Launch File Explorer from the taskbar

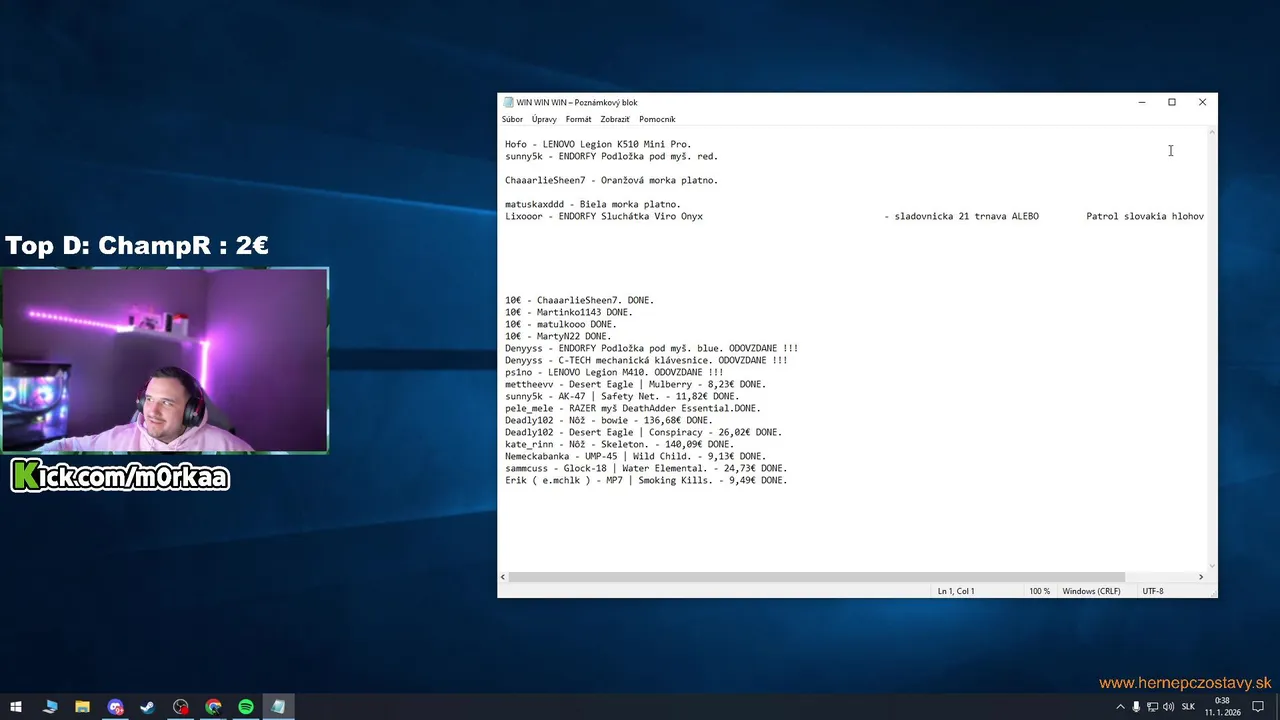click(83, 707)
